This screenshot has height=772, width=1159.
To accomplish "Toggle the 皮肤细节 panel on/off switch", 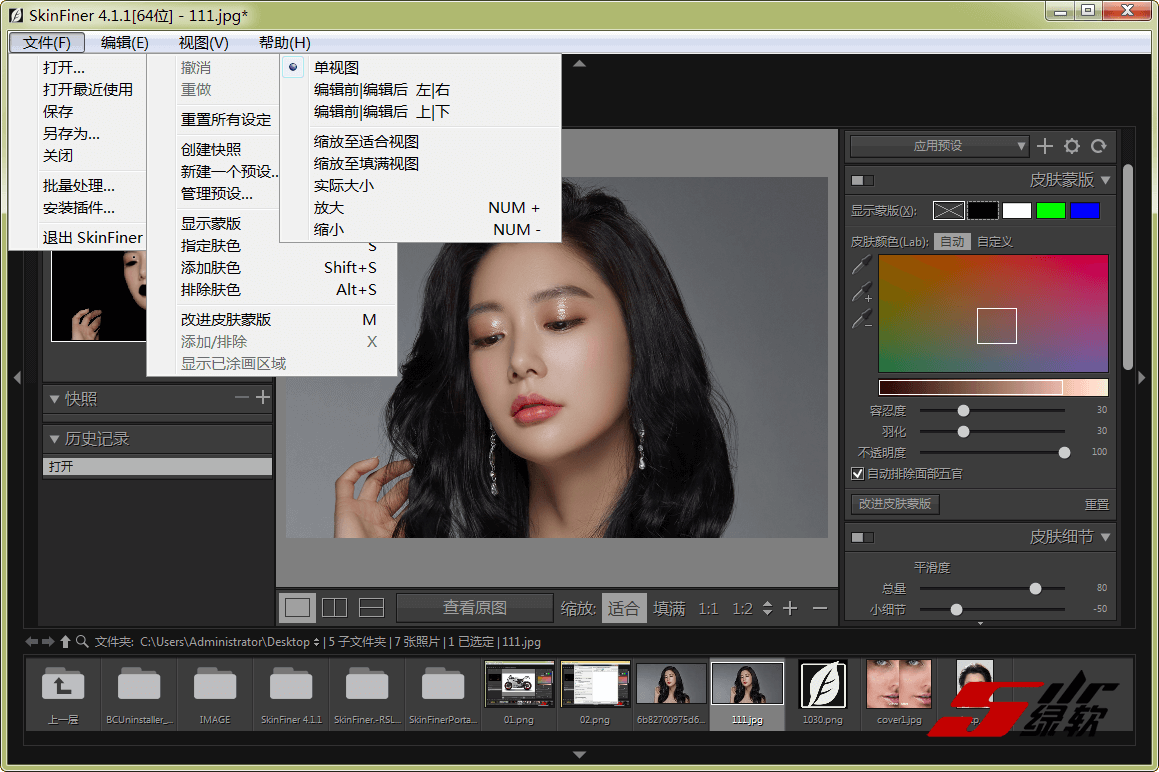I will tap(862, 537).
